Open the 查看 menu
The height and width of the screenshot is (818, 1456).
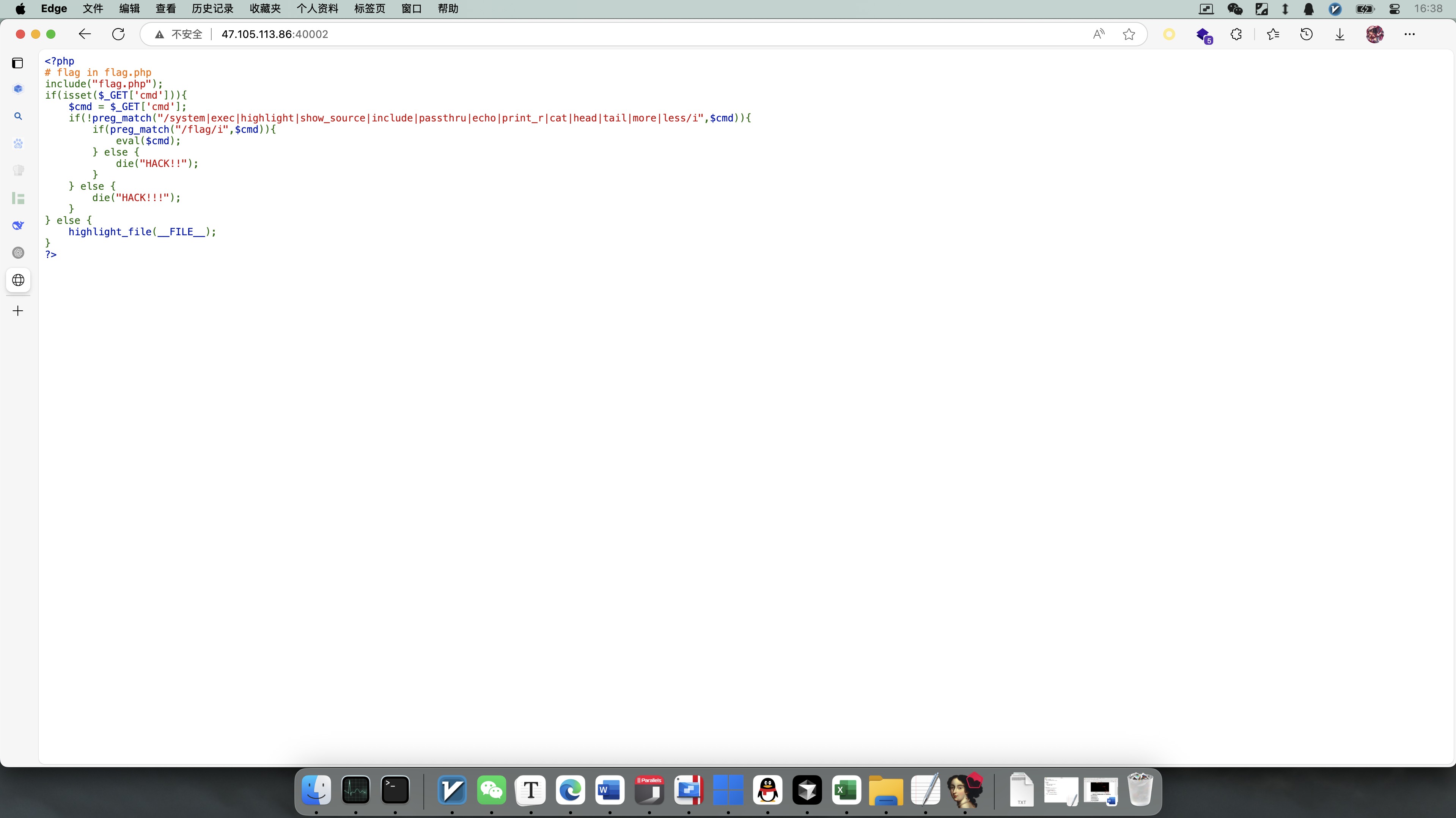[166, 8]
